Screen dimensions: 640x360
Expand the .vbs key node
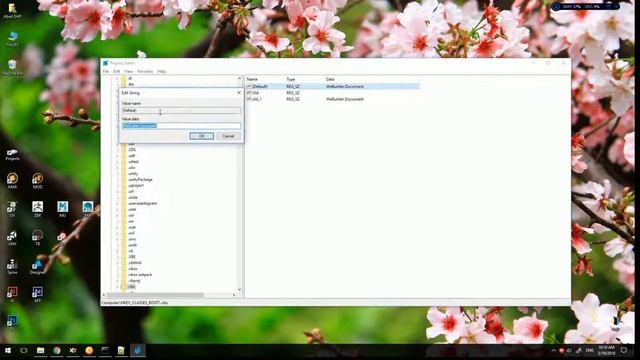pyautogui.click(x=118, y=287)
